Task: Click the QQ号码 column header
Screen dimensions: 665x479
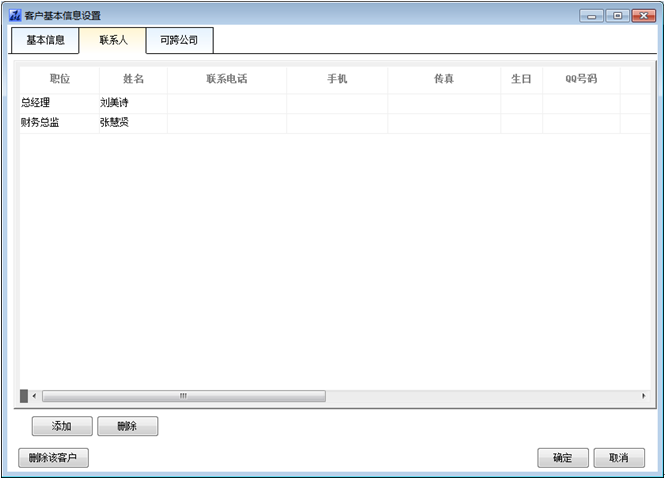Action: point(581,79)
